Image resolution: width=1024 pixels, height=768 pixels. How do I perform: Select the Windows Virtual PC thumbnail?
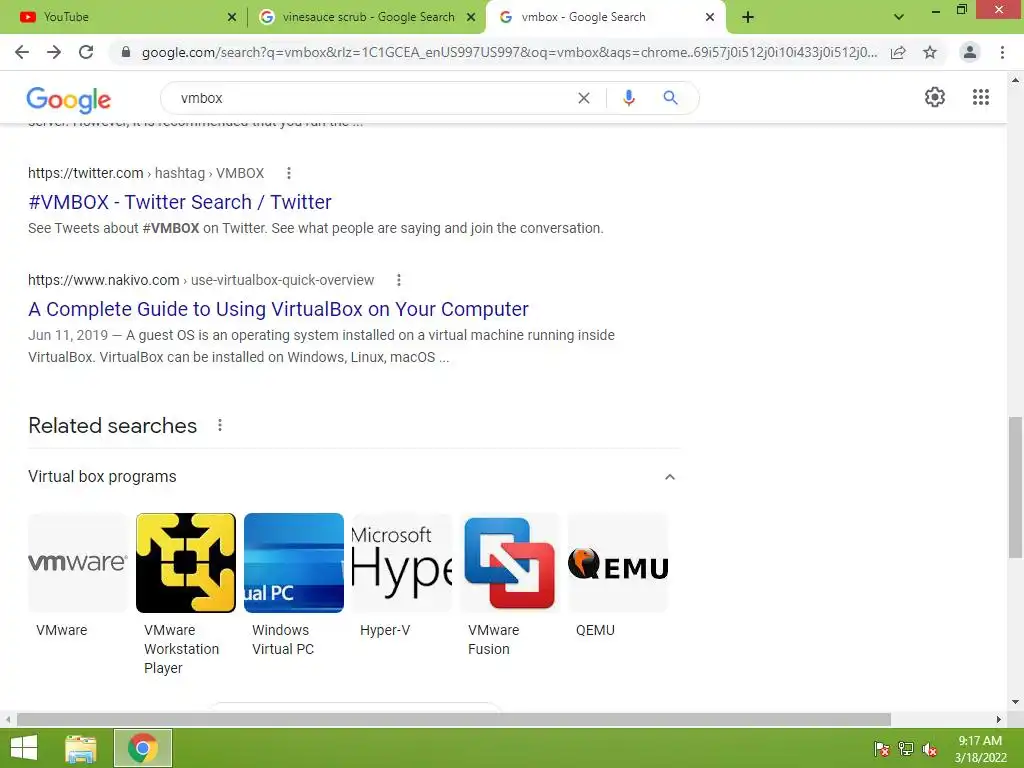pos(294,563)
